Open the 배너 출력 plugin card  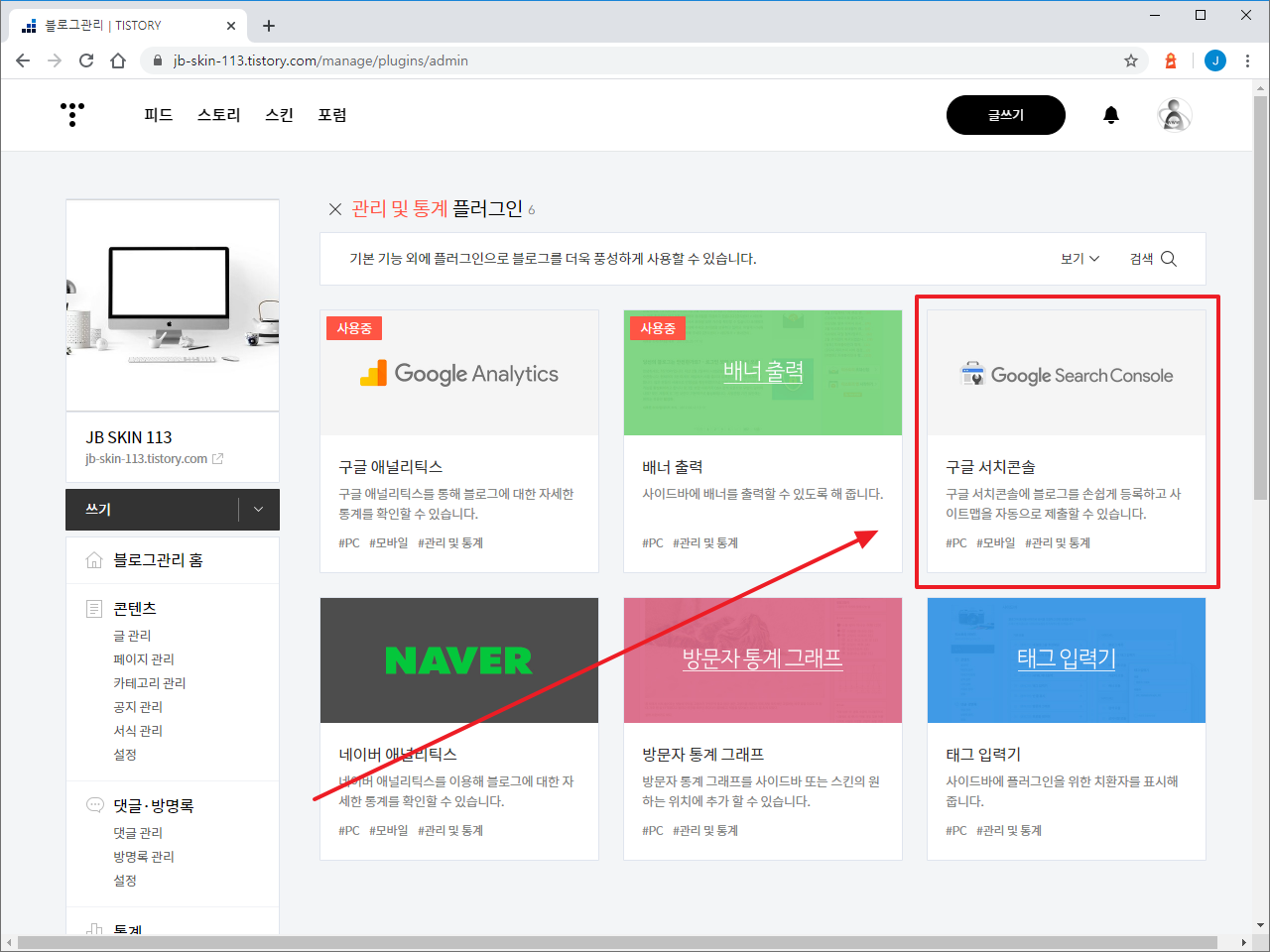pos(763,441)
